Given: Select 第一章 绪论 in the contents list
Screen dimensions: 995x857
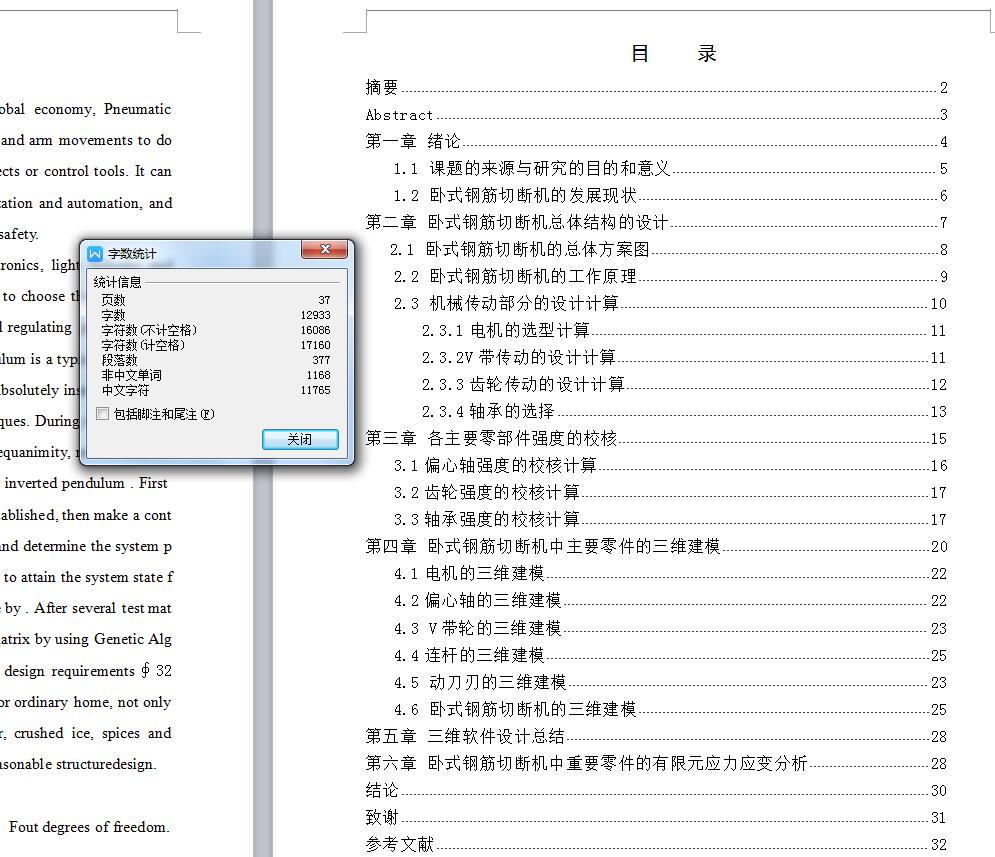Looking at the screenshot, I should pos(417,142).
